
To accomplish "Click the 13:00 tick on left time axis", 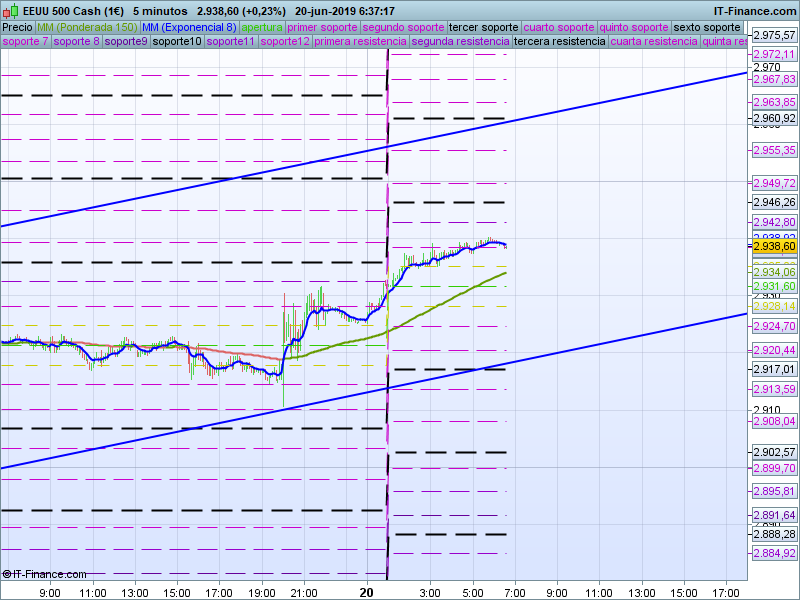I will point(134,592).
